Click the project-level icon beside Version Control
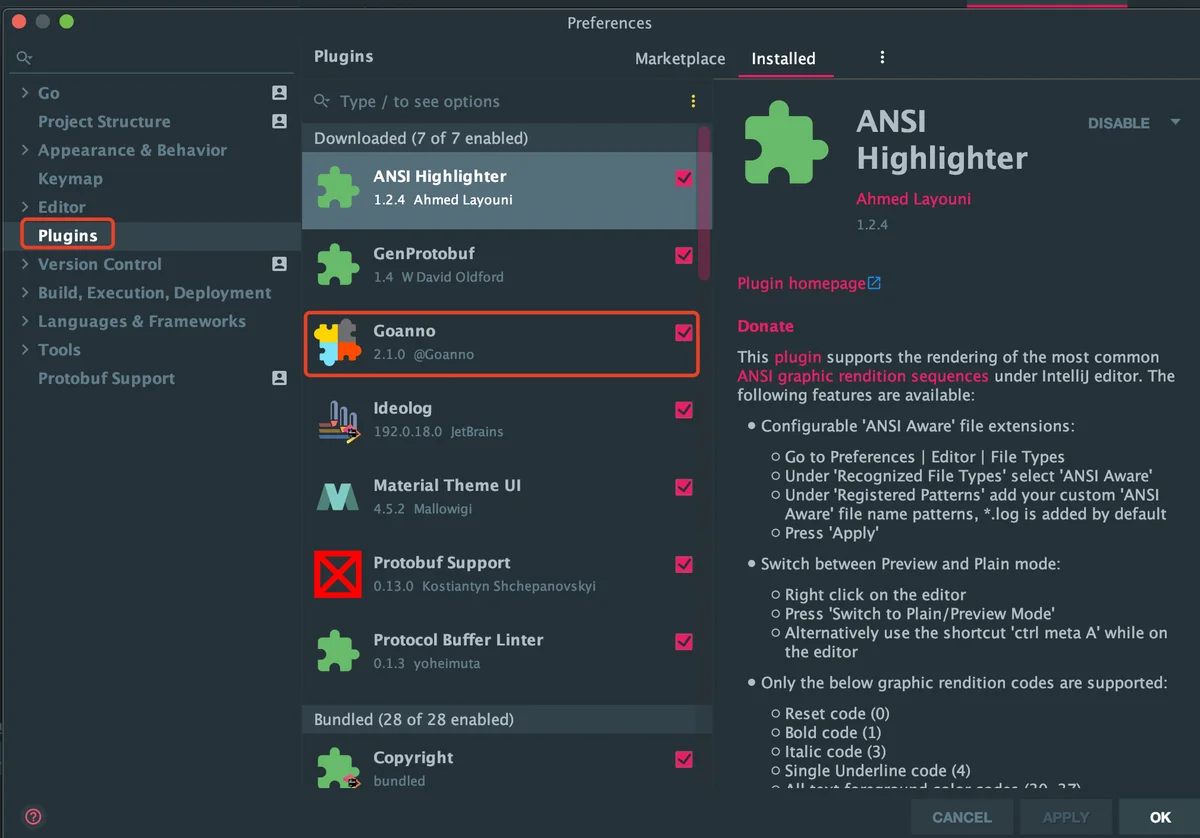This screenshot has height=838, width=1200. tap(279, 264)
